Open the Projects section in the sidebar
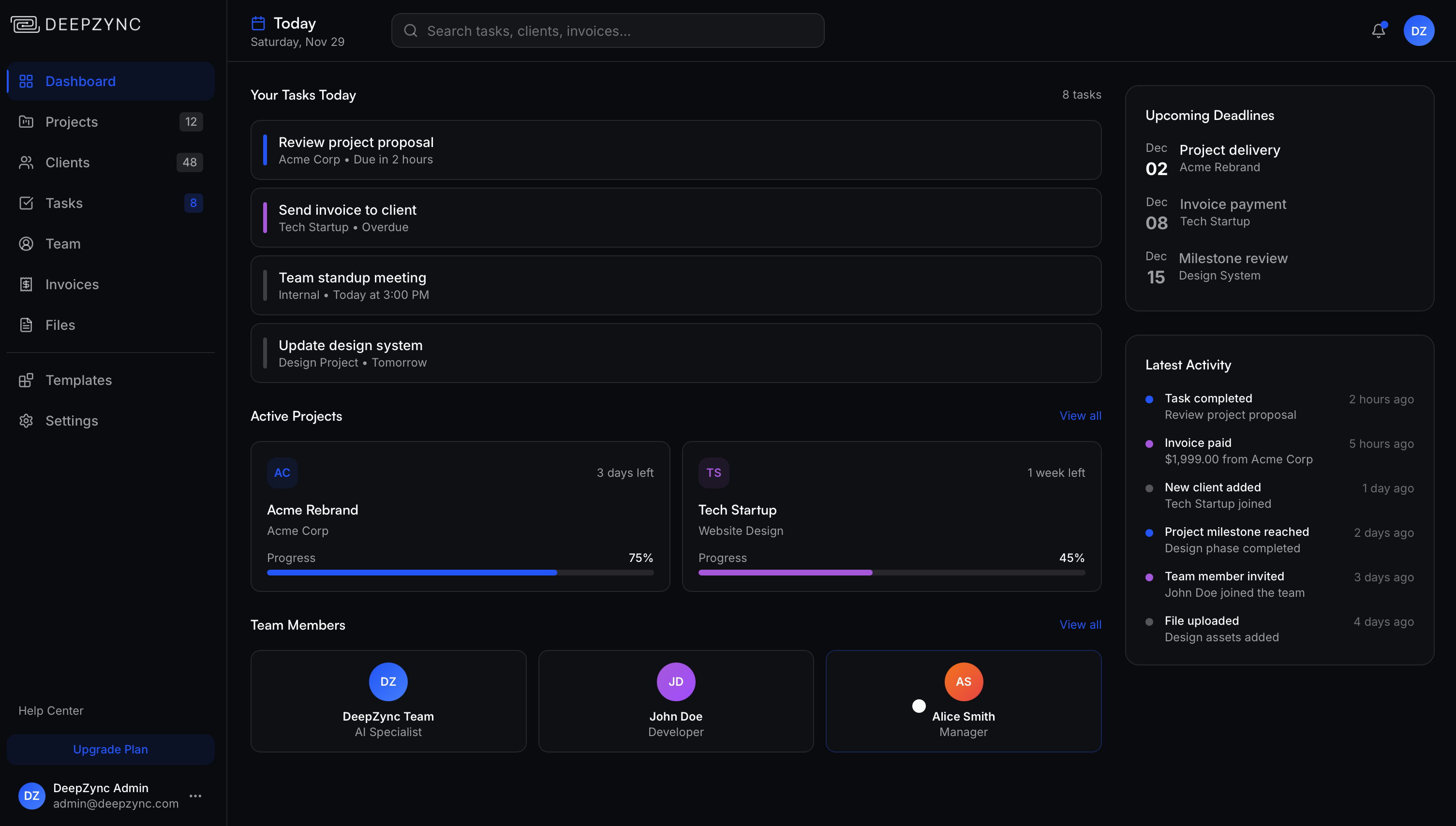 tap(72, 121)
